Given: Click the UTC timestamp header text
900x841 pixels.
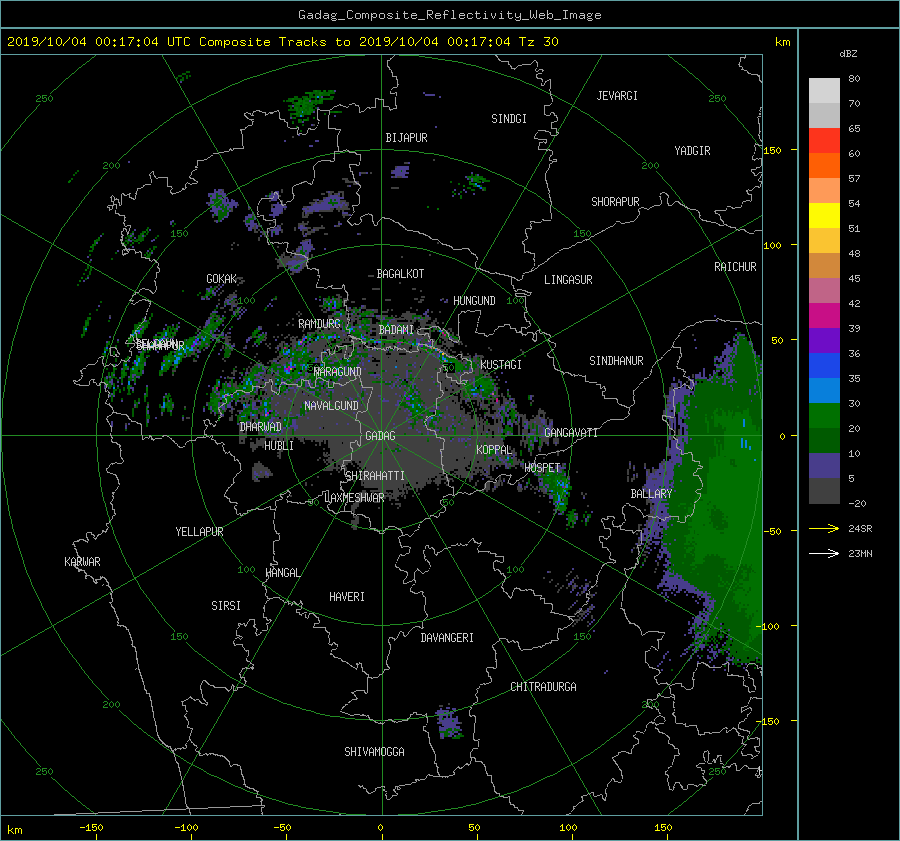Looking at the screenshot, I should click(282, 42).
